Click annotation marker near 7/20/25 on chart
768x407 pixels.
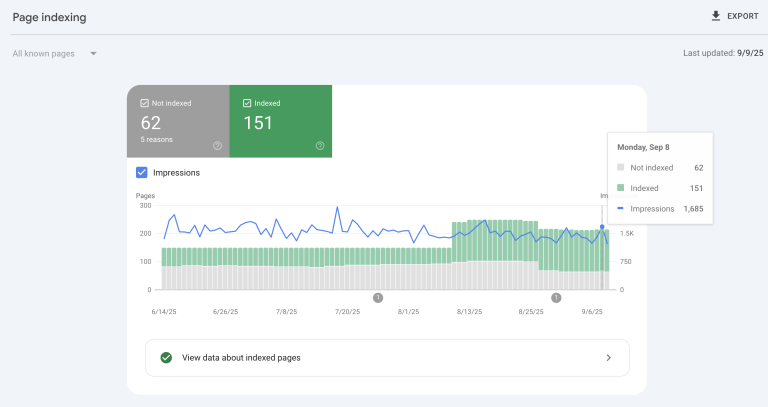378,297
